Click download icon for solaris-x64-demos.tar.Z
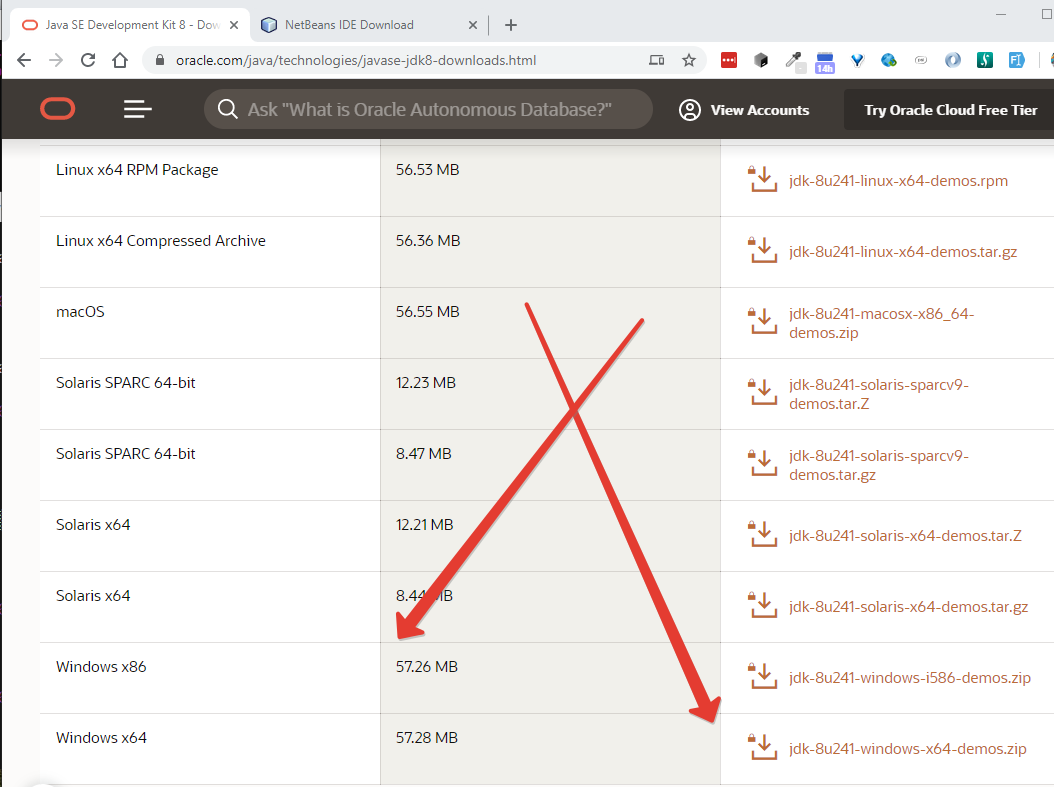Image resolution: width=1054 pixels, height=787 pixels. click(763, 534)
